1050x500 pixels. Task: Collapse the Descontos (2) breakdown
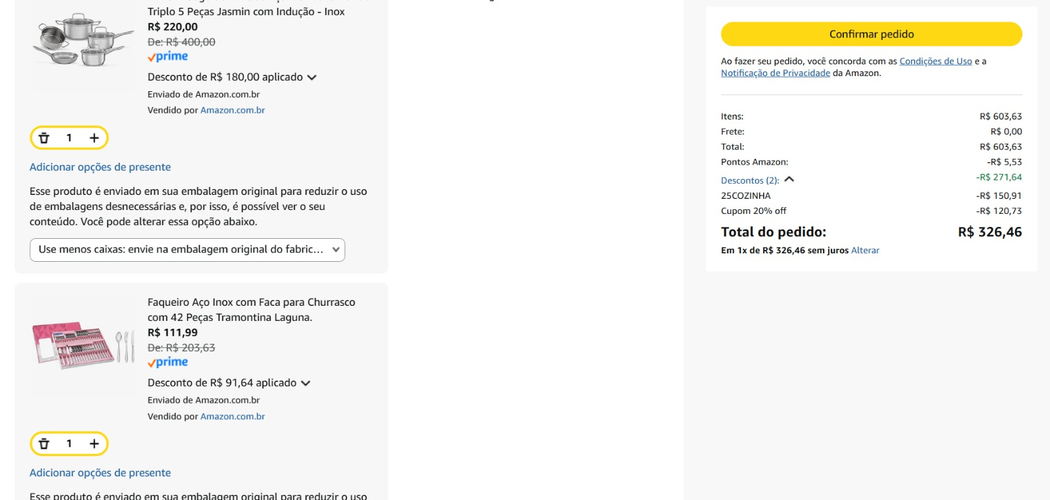tap(757, 180)
